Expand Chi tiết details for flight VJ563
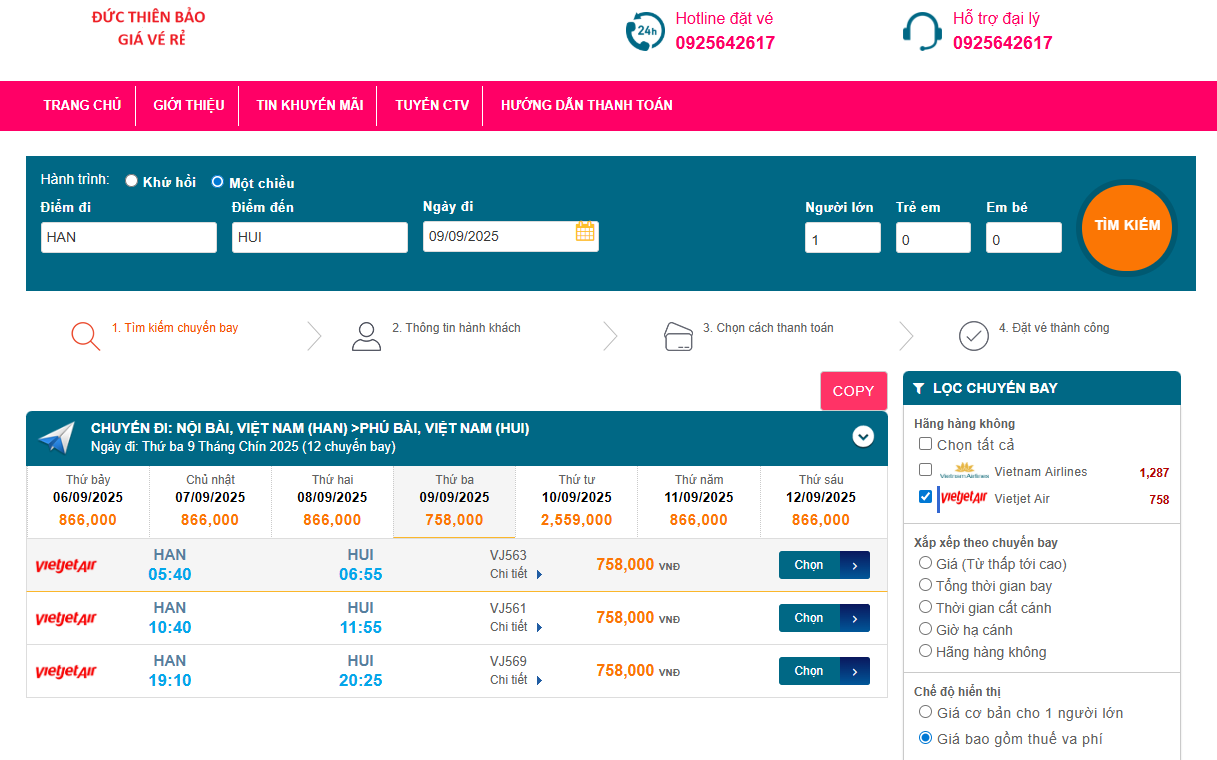This screenshot has height=760, width=1217. tap(516, 574)
